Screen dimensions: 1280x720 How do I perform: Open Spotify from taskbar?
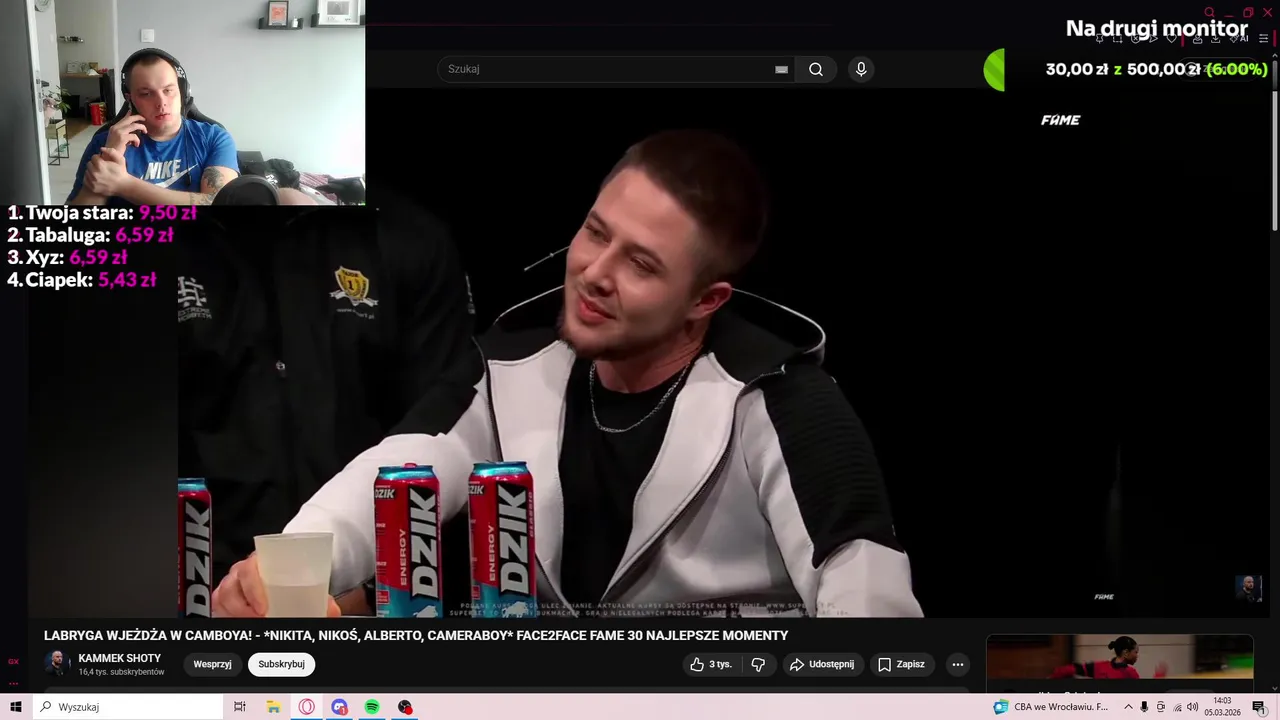tap(372, 707)
